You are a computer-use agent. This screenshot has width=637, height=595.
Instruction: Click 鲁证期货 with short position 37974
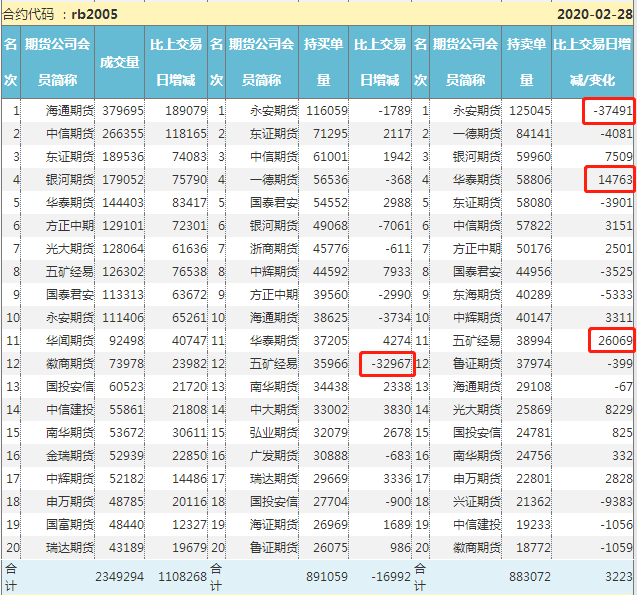[x=477, y=363]
